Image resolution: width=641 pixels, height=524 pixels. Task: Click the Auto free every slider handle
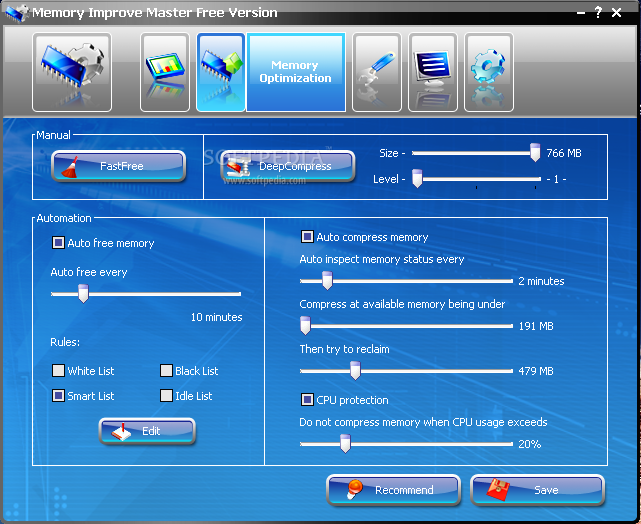click(x=83, y=294)
